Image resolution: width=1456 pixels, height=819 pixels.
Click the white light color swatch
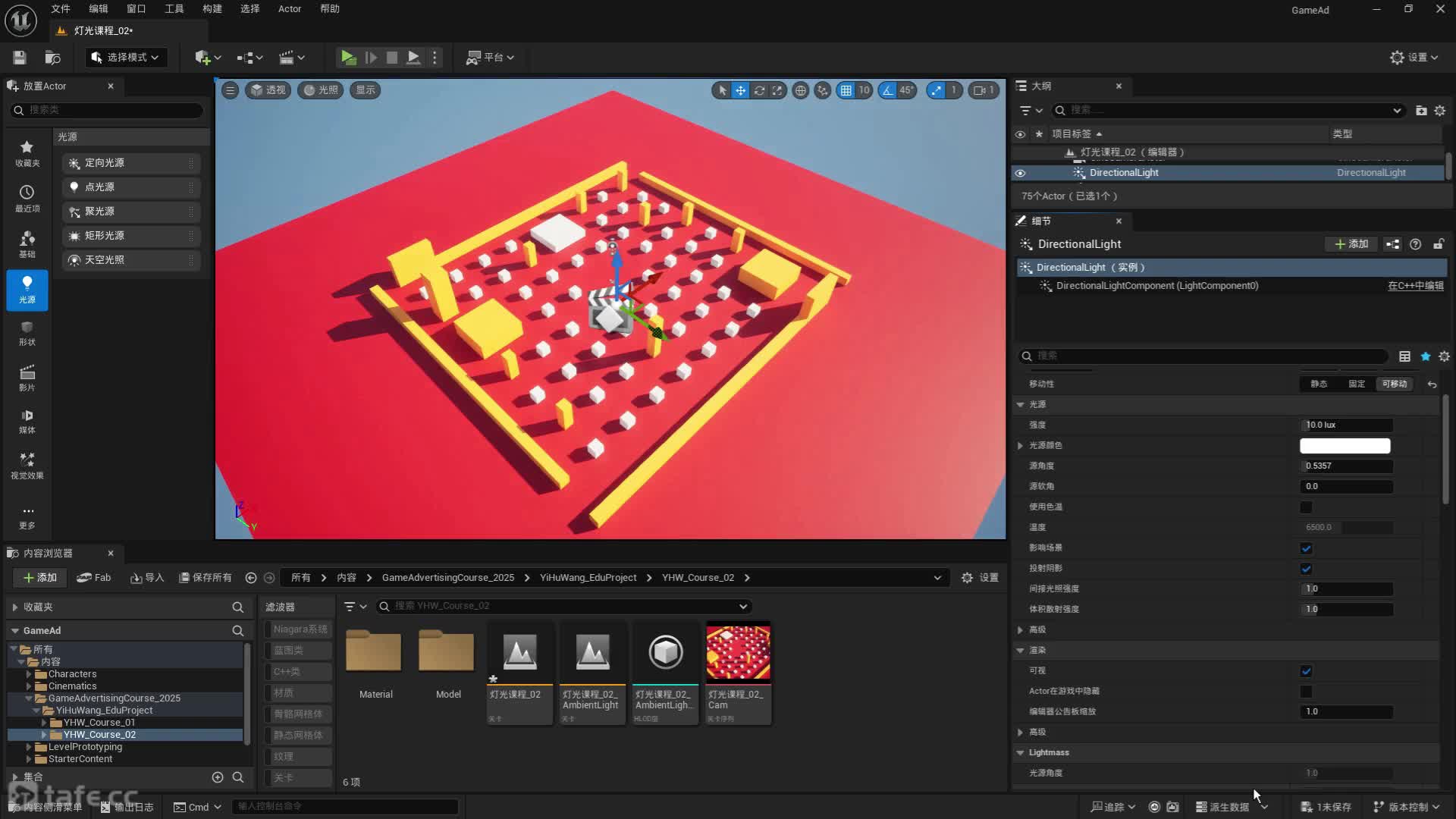1345,446
